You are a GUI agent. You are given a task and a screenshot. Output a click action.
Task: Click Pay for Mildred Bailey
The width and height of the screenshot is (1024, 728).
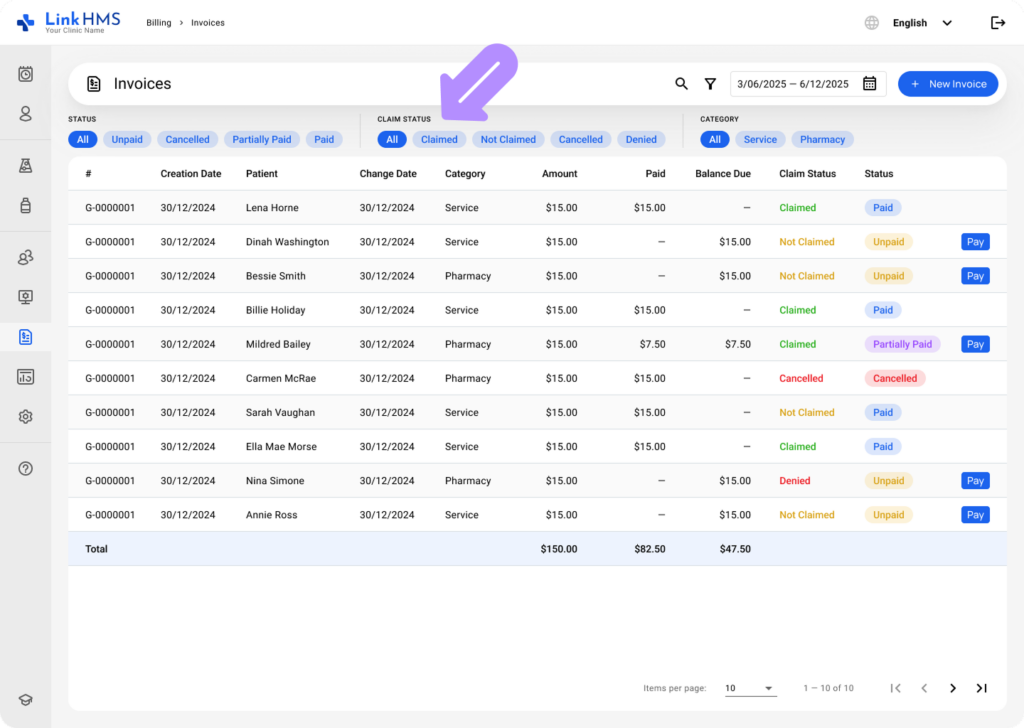point(975,344)
